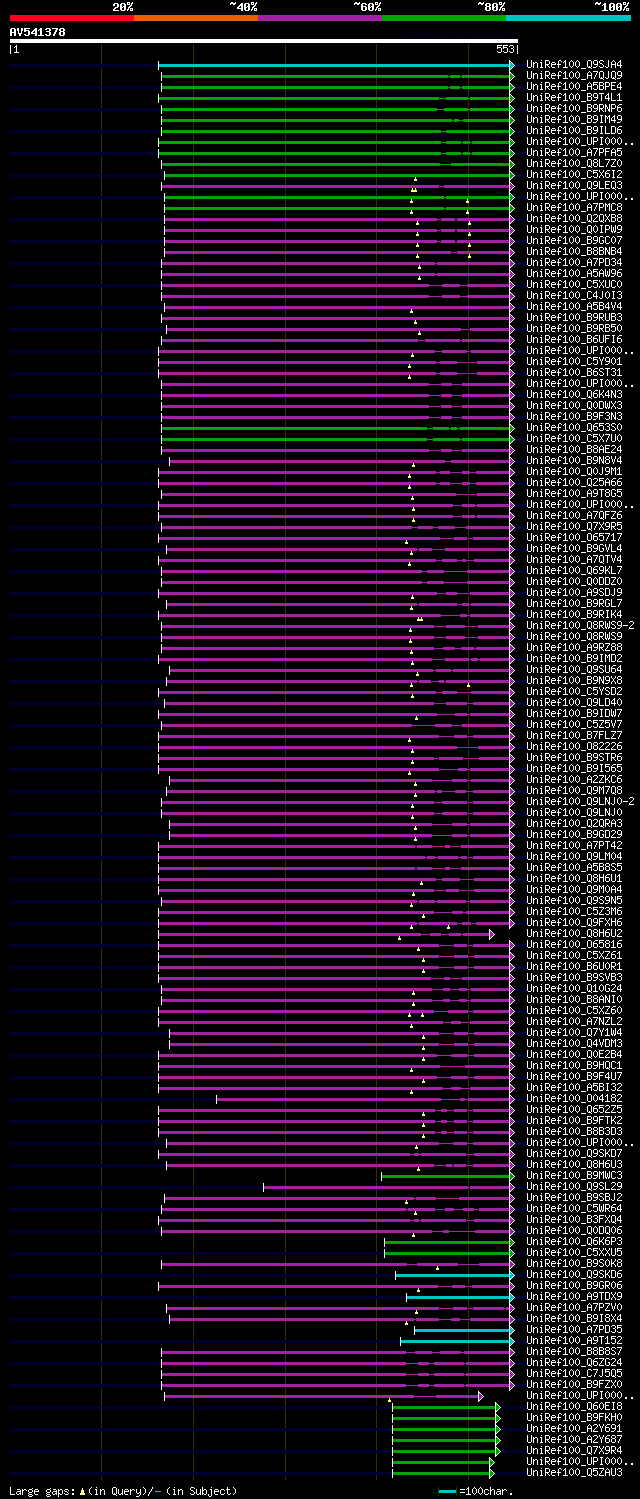Select the UniRef100_B9ILD6 label

coord(574,130)
